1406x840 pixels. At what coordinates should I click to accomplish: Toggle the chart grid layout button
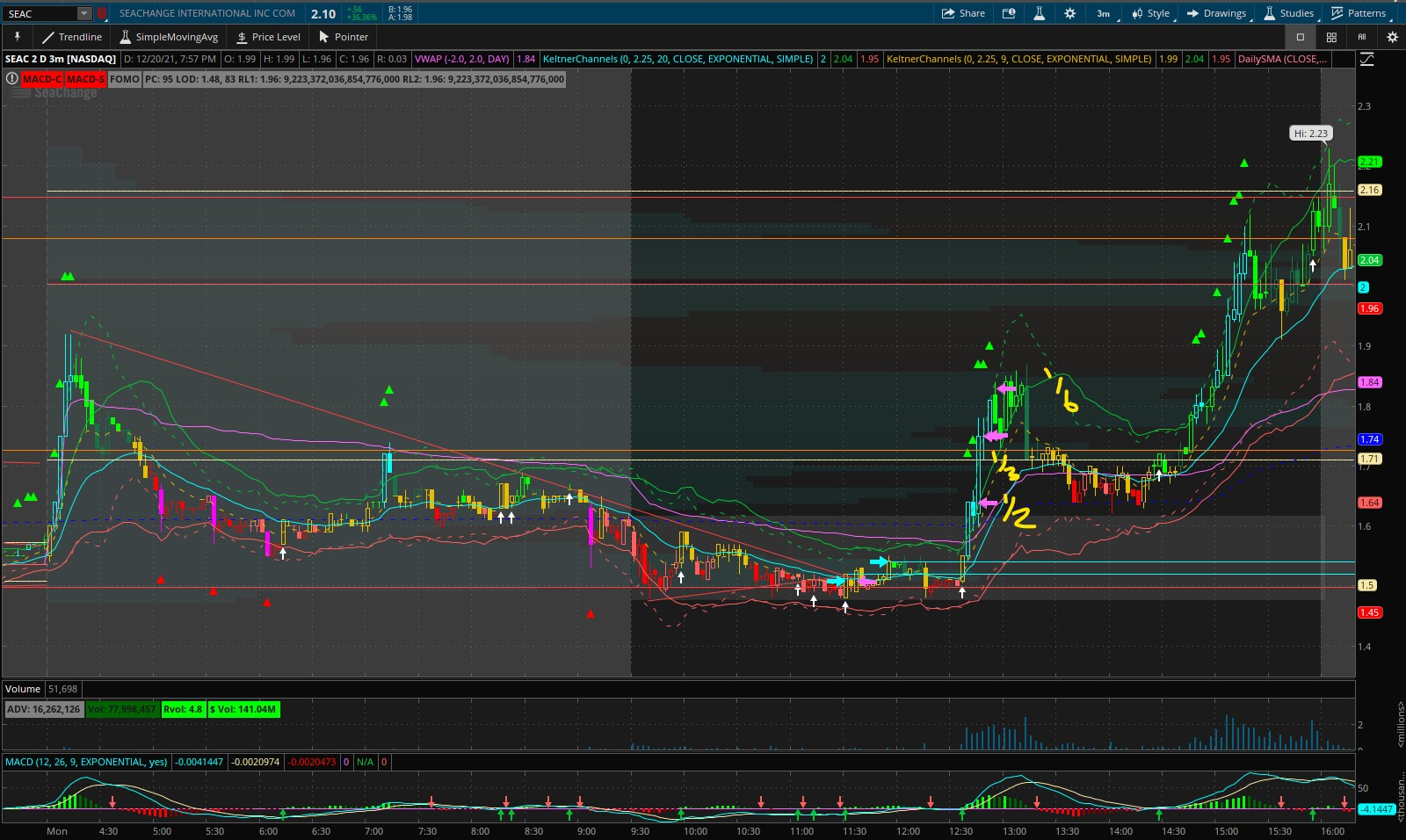pyautogui.click(x=1331, y=37)
